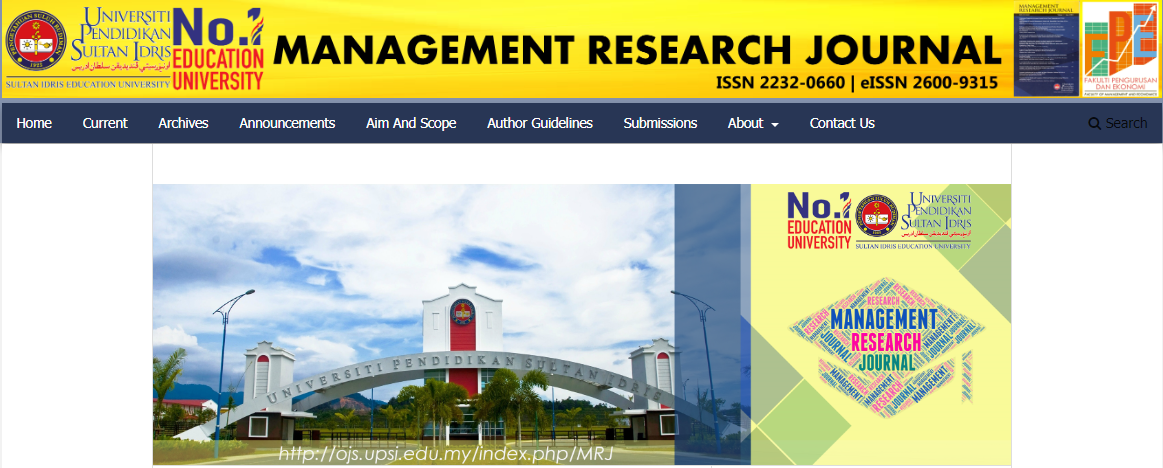Open the Current issue page
The image size is (1163, 468).
(x=105, y=123)
